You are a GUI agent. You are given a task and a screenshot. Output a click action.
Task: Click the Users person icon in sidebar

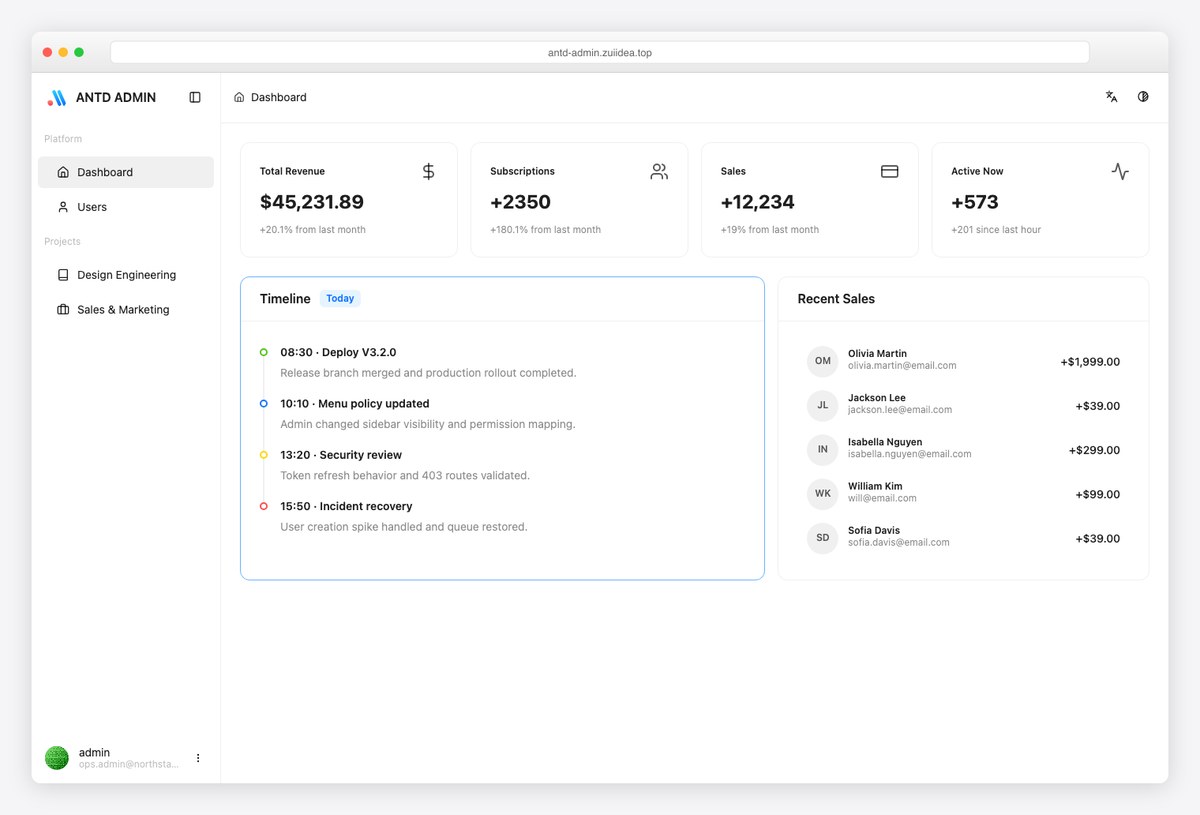(x=63, y=207)
